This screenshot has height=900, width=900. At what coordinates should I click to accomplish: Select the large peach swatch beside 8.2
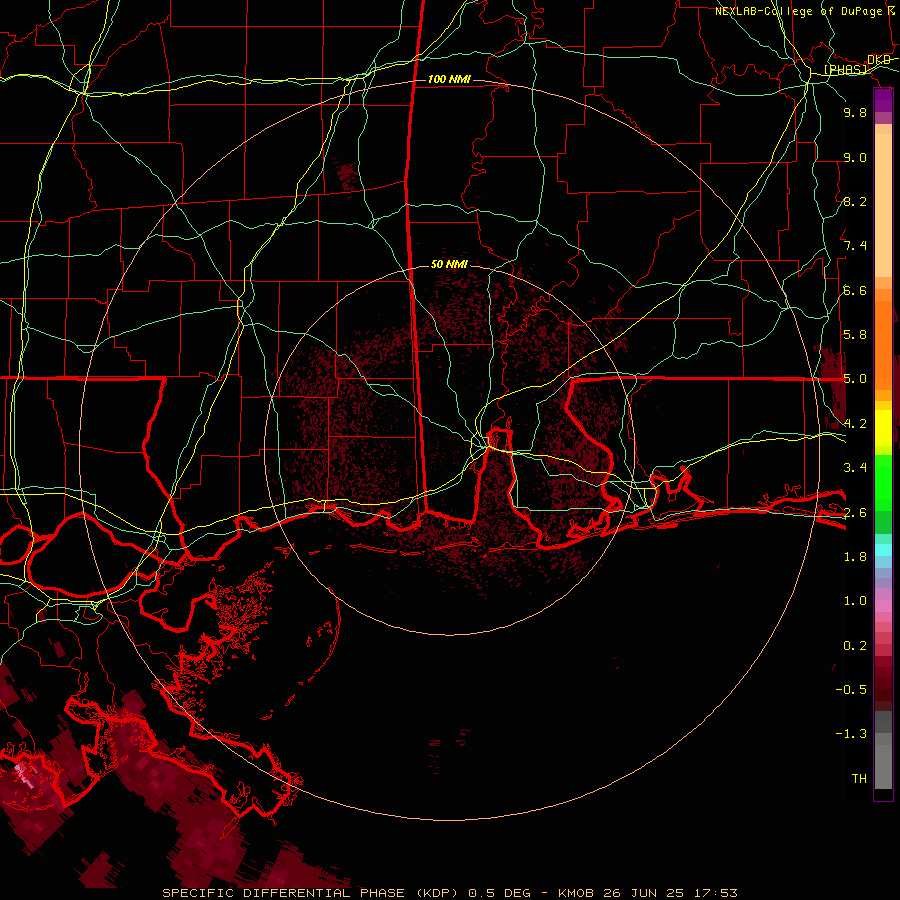(x=883, y=205)
